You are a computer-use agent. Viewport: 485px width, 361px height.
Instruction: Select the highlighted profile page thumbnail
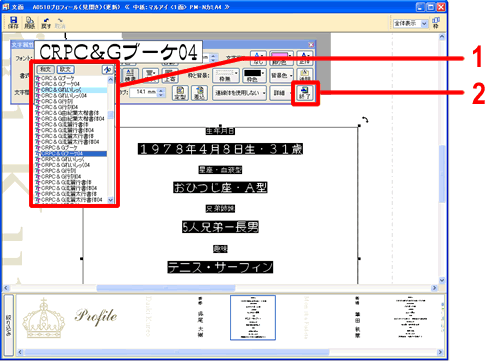click(x=253, y=317)
